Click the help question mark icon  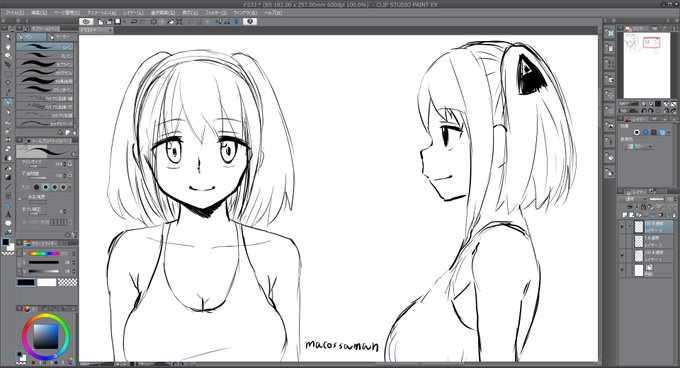tap(250, 21)
